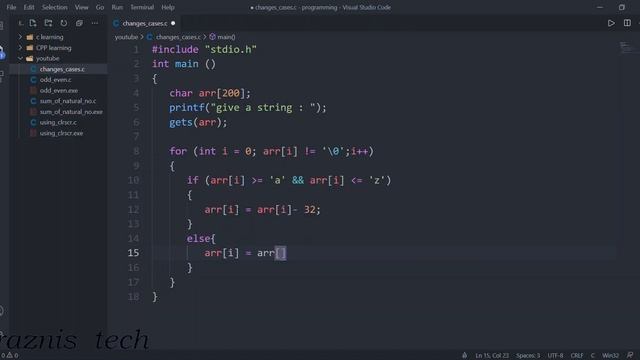Open the View menu

coord(82,7)
